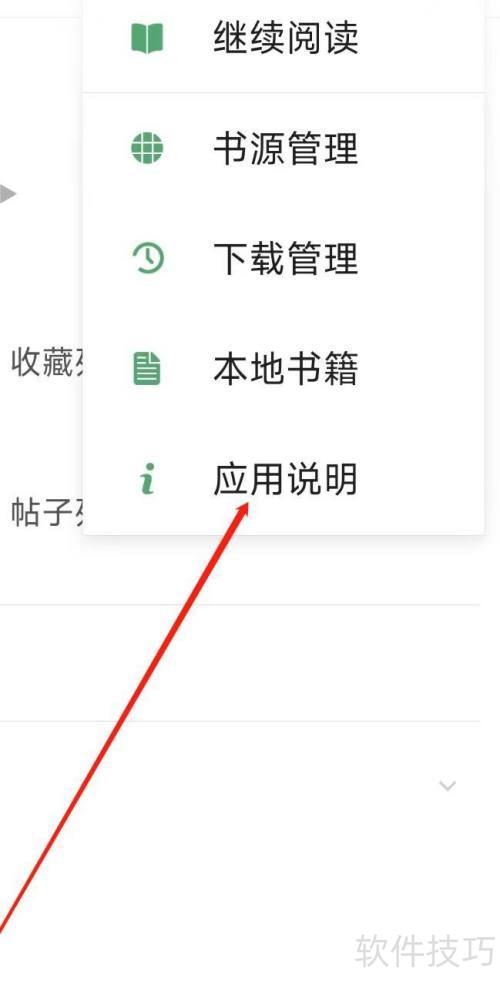Tap the partially hidden 帖子 label

click(47, 513)
